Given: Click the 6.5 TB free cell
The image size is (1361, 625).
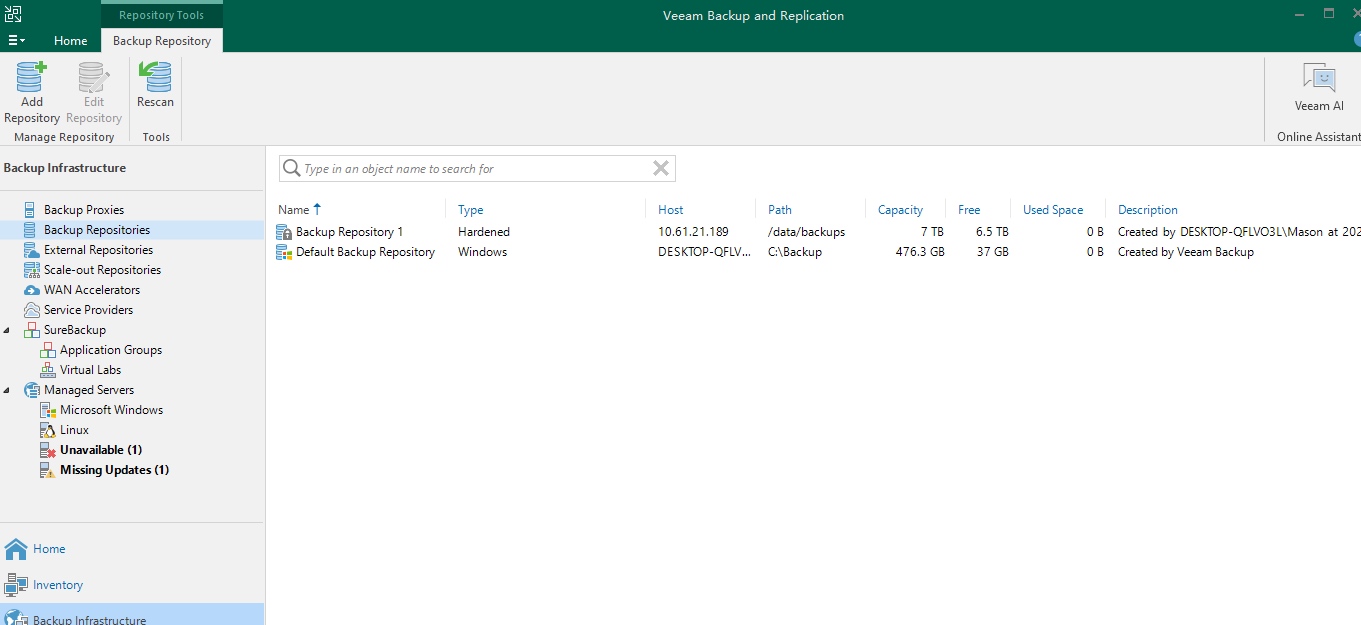Looking at the screenshot, I should coord(990,232).
